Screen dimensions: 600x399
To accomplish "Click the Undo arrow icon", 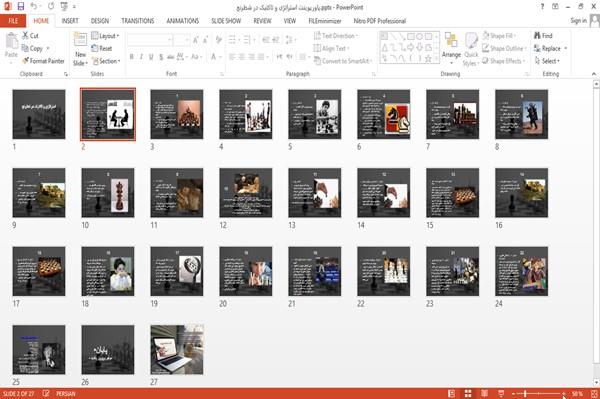I will [x=33, y=7].
